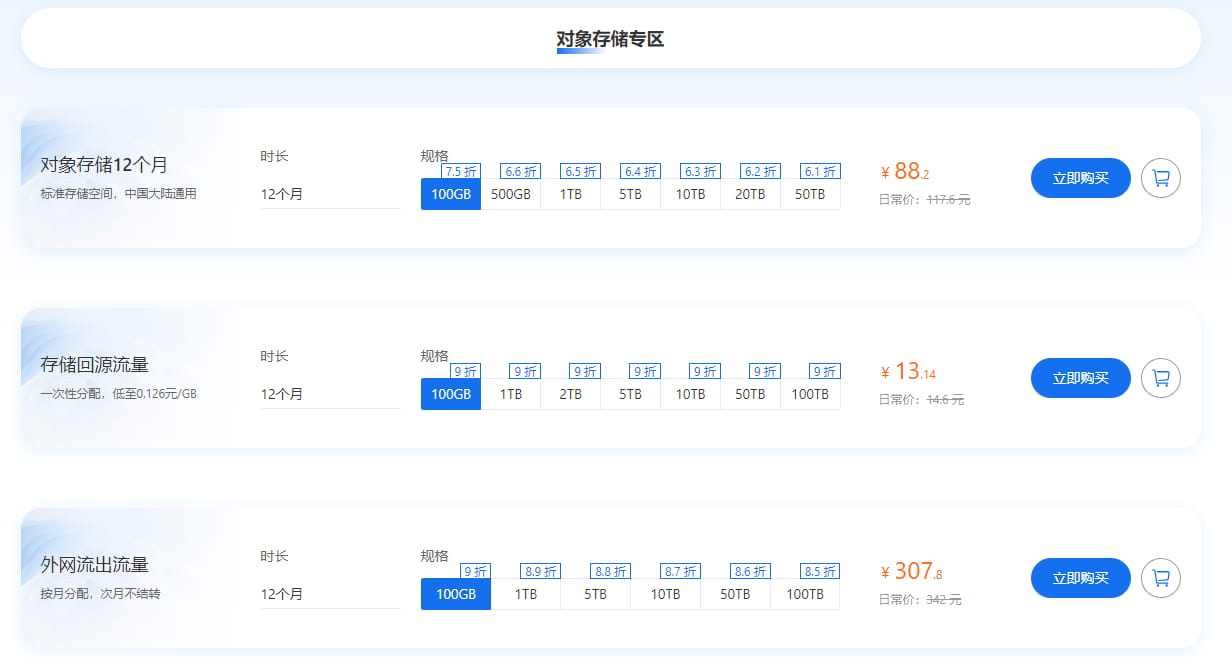Screen dimensions: 1232x664
Task: Pick 50TB spec for 外网流出流量
Action: 736,594
